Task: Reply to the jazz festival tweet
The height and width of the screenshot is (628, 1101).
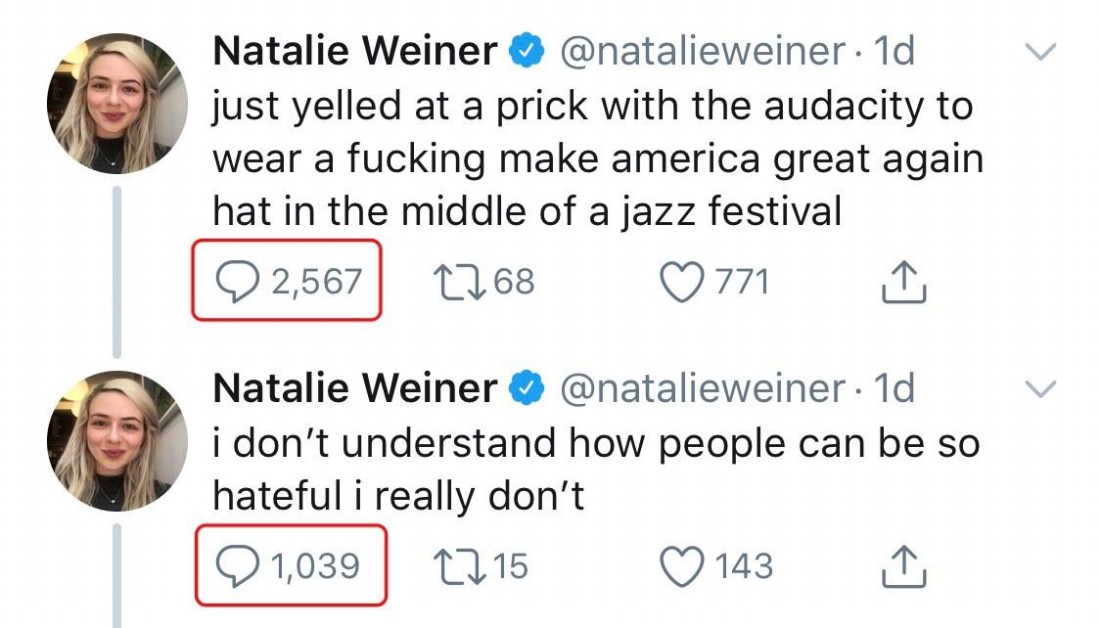Action: coord(237,282)
